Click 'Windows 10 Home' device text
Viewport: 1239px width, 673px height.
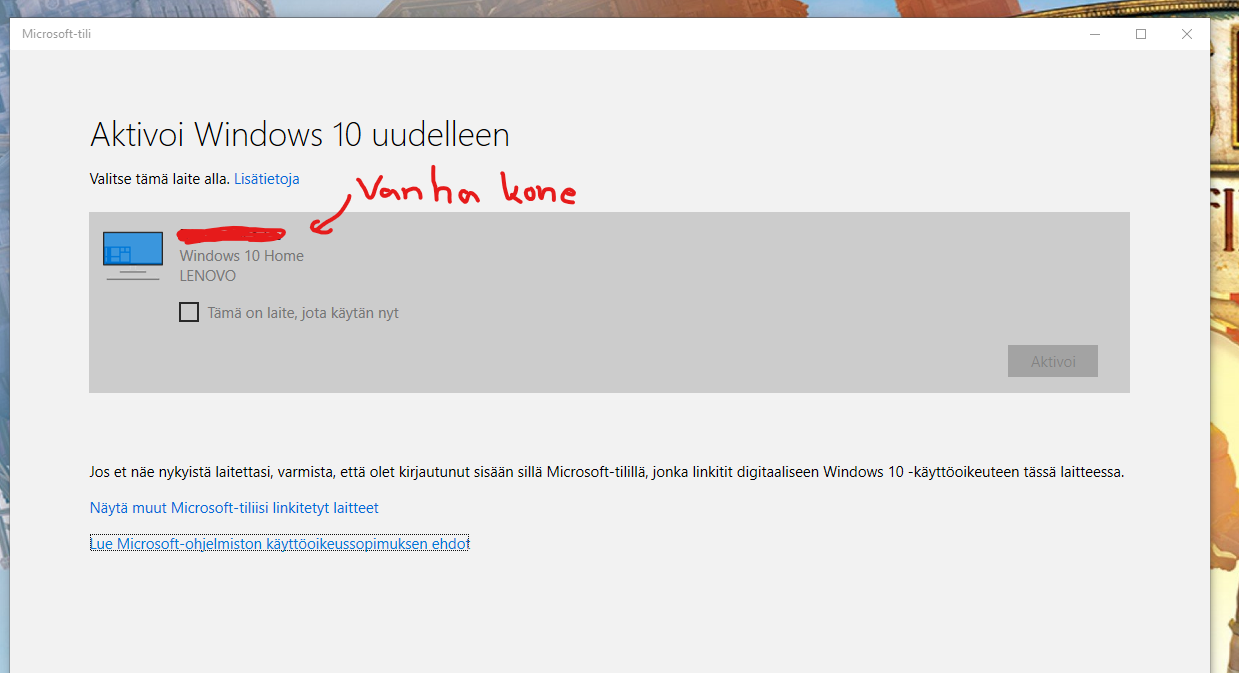tap(241, 256)
